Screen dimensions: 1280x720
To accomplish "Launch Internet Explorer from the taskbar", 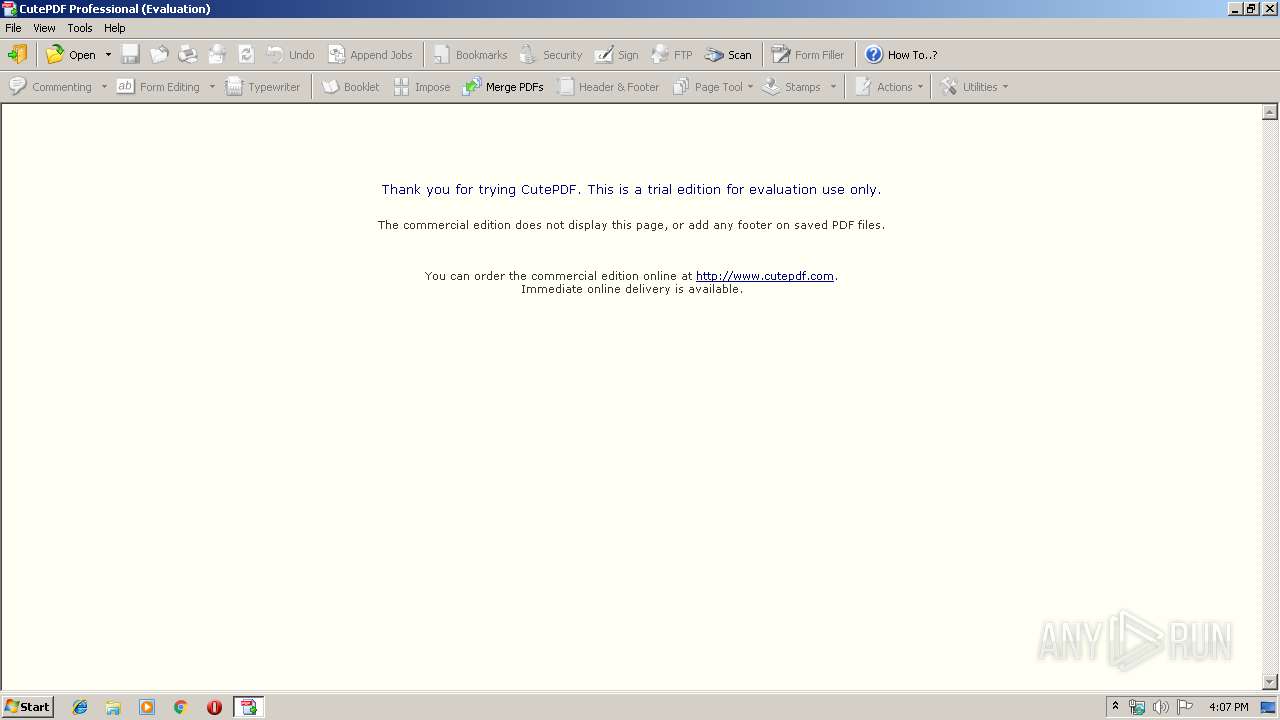I will click(80, 707).
